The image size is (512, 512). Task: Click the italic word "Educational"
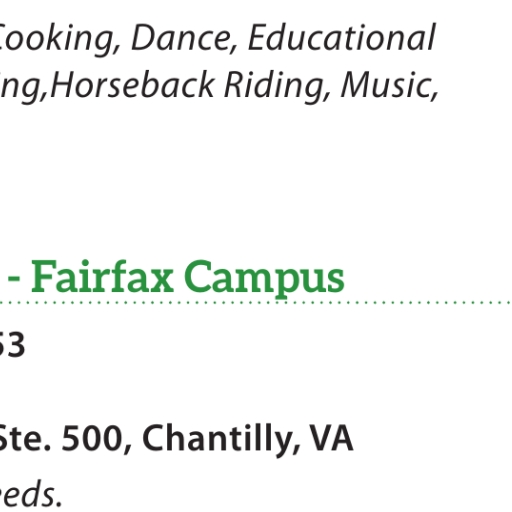[342, 37]
